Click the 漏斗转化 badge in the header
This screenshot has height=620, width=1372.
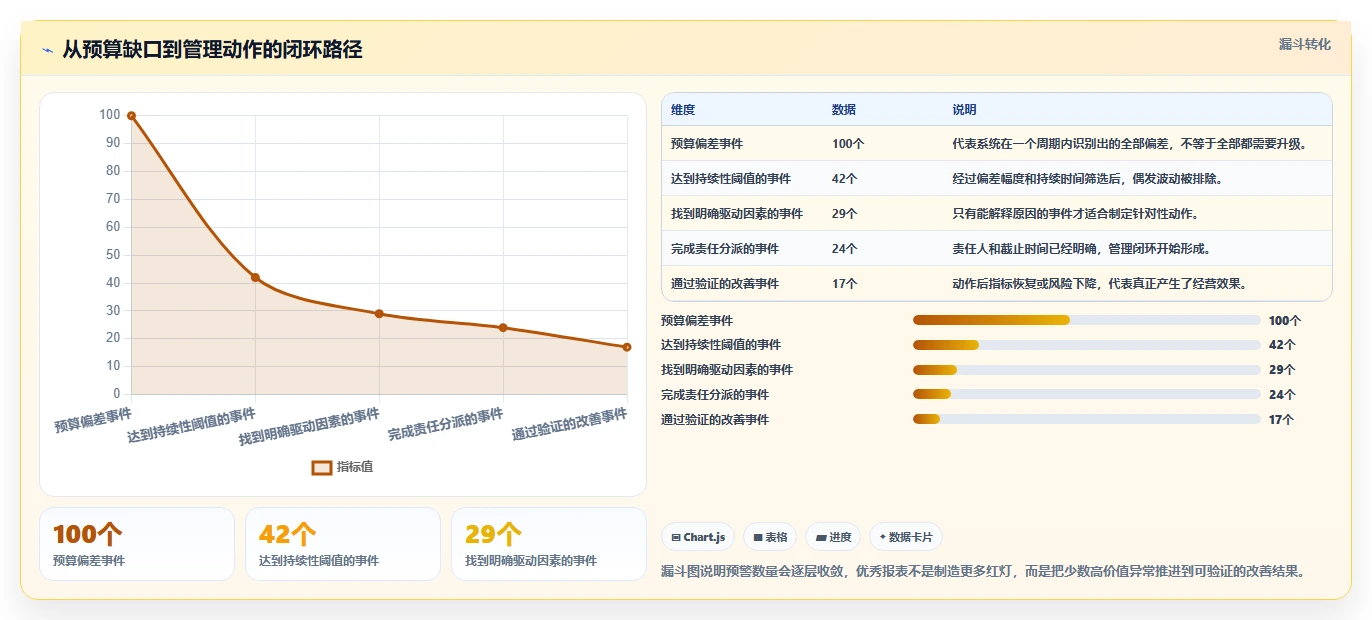[1305, 44]
